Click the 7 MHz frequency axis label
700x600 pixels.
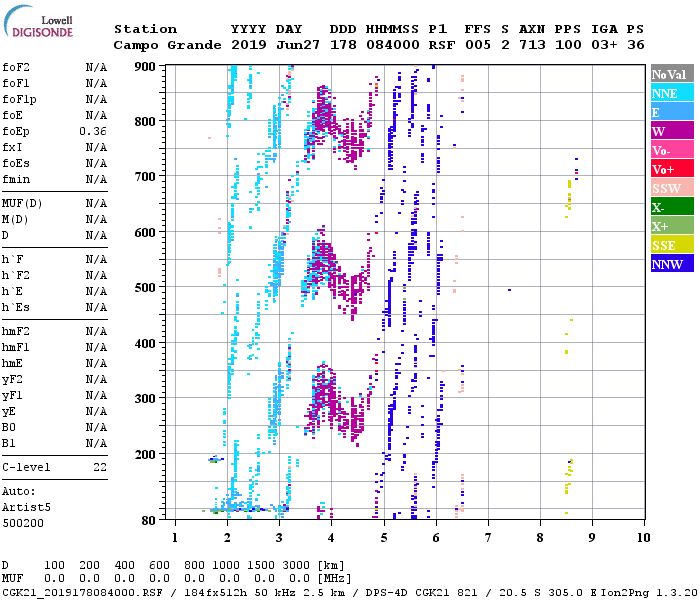pyautogui.click(x=488, y=538)
